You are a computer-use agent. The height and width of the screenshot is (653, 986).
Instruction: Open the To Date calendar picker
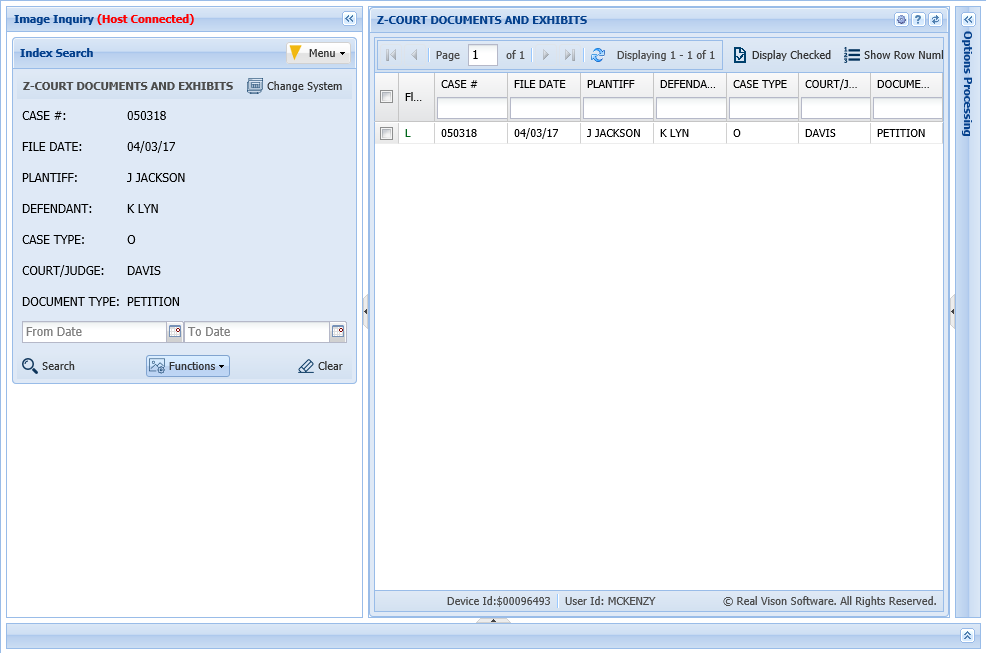click(x=338, y=332)
